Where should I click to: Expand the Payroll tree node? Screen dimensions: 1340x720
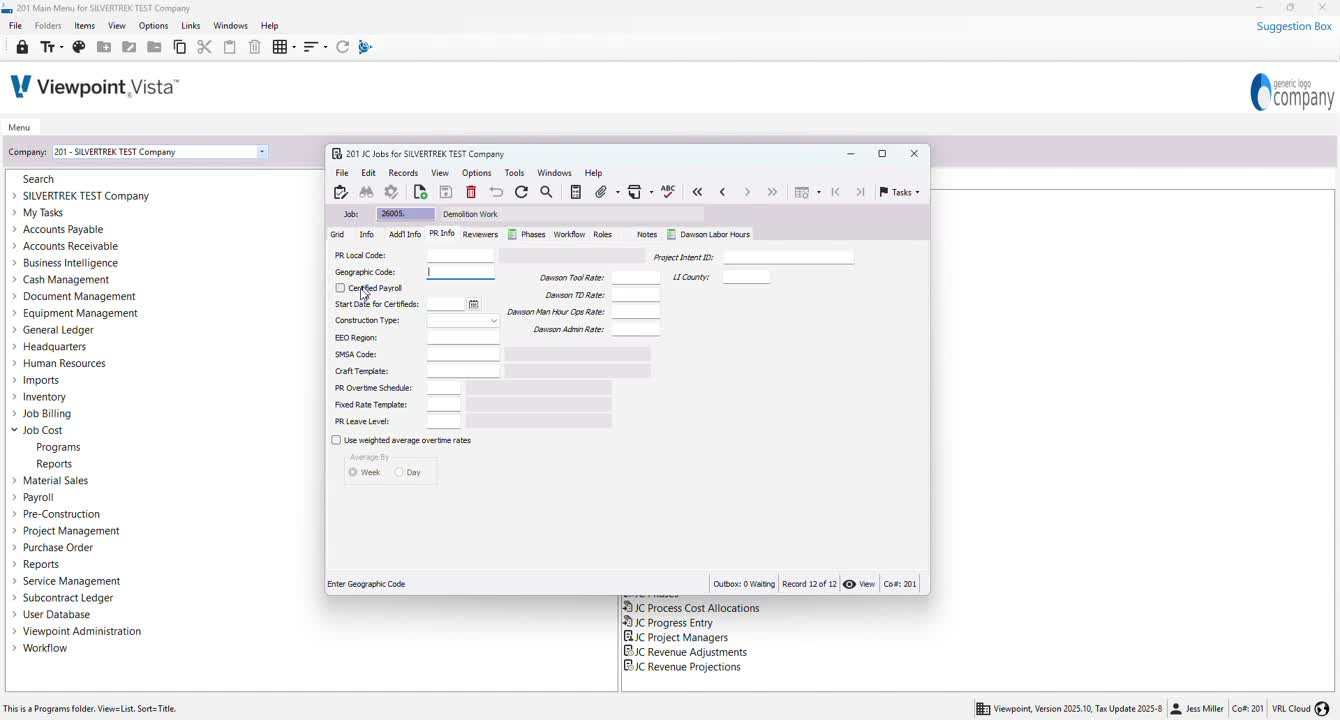tap(14, 497)
